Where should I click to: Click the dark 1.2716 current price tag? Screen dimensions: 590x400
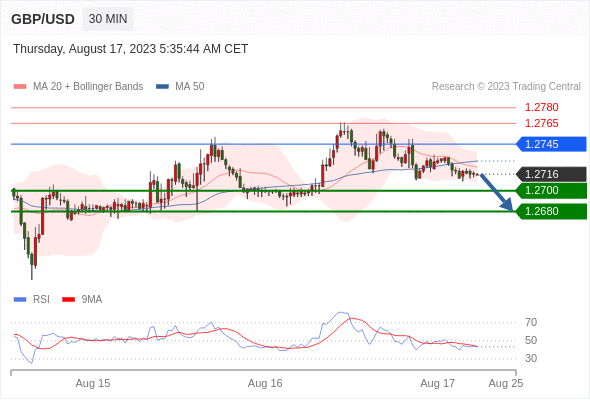click(551, 174)
